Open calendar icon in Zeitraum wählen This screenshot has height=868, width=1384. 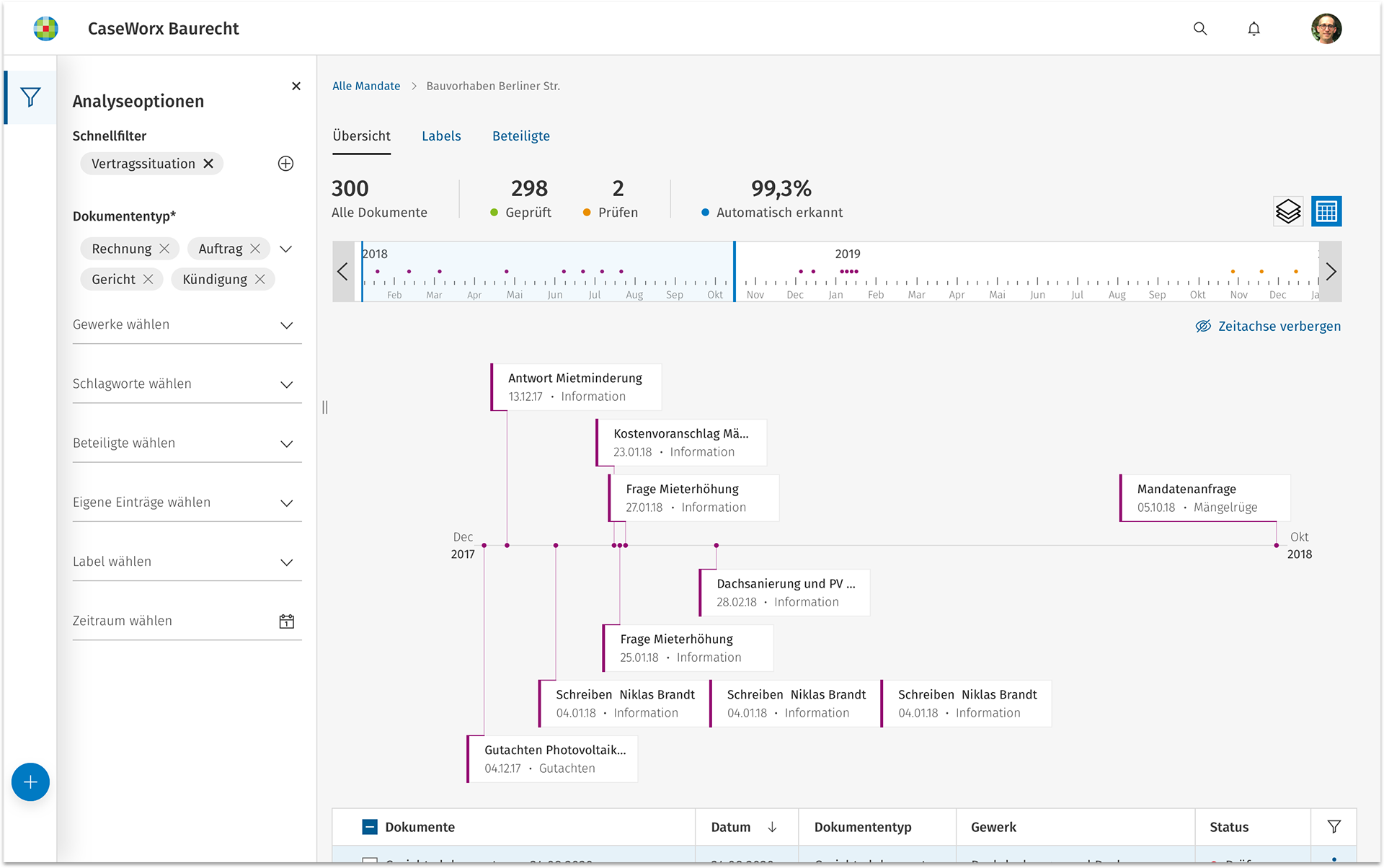pos(286,621)
